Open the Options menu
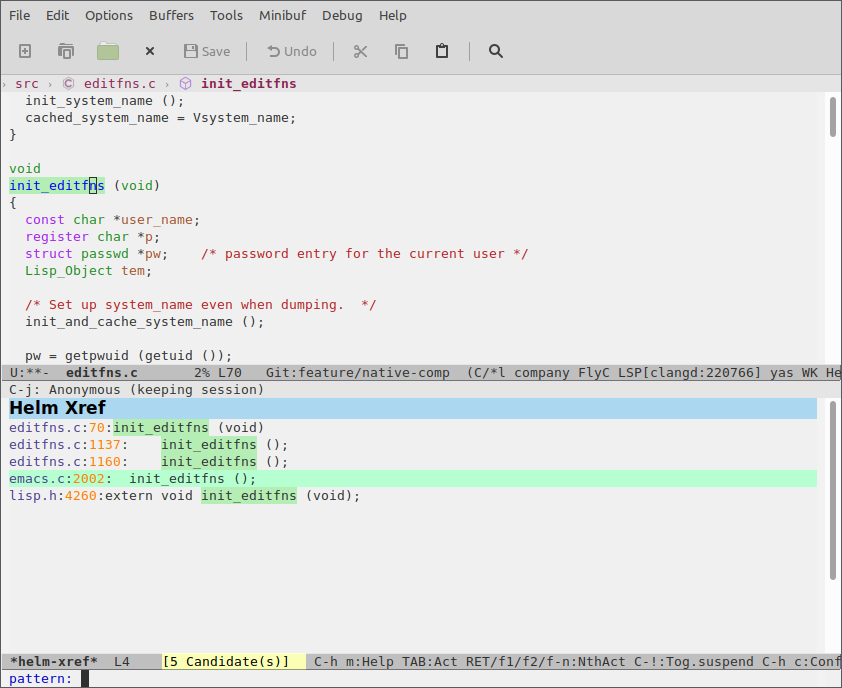Viewport: 842px width, 688px height. pos(109,16)
